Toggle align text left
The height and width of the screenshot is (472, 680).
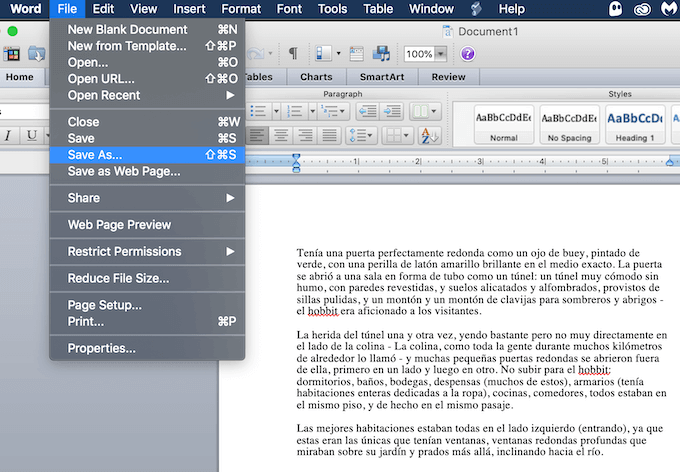pos(258,135)
